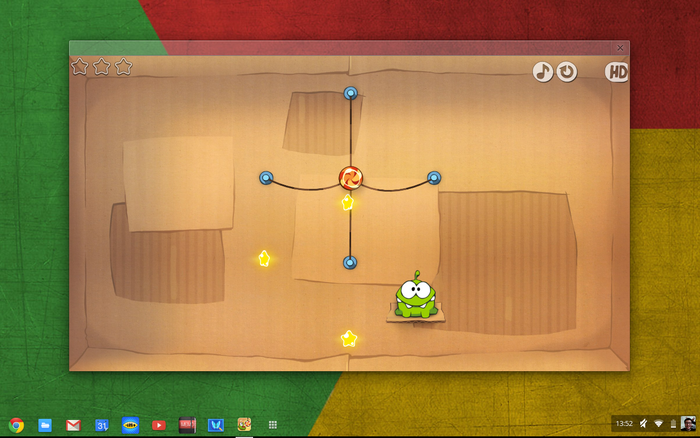Open the apps launcher grid
The height and width of the screenshot is (438, 700).
point(272,424)
